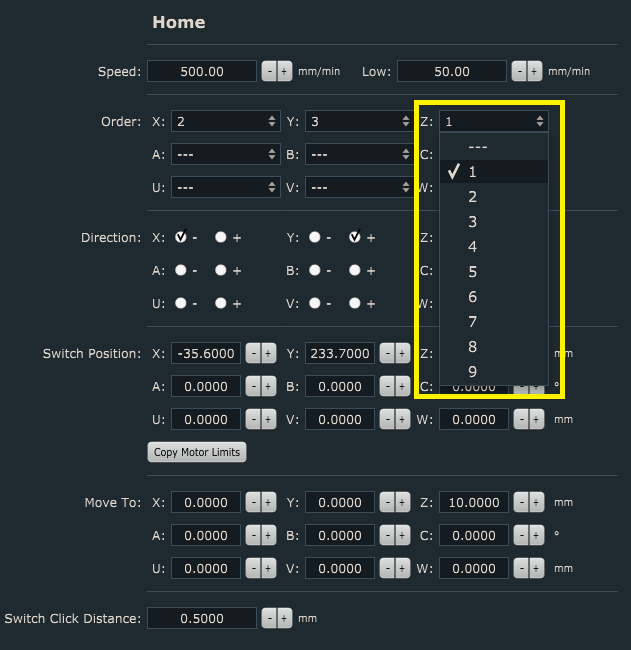Open the Order X dropdown

225,122
